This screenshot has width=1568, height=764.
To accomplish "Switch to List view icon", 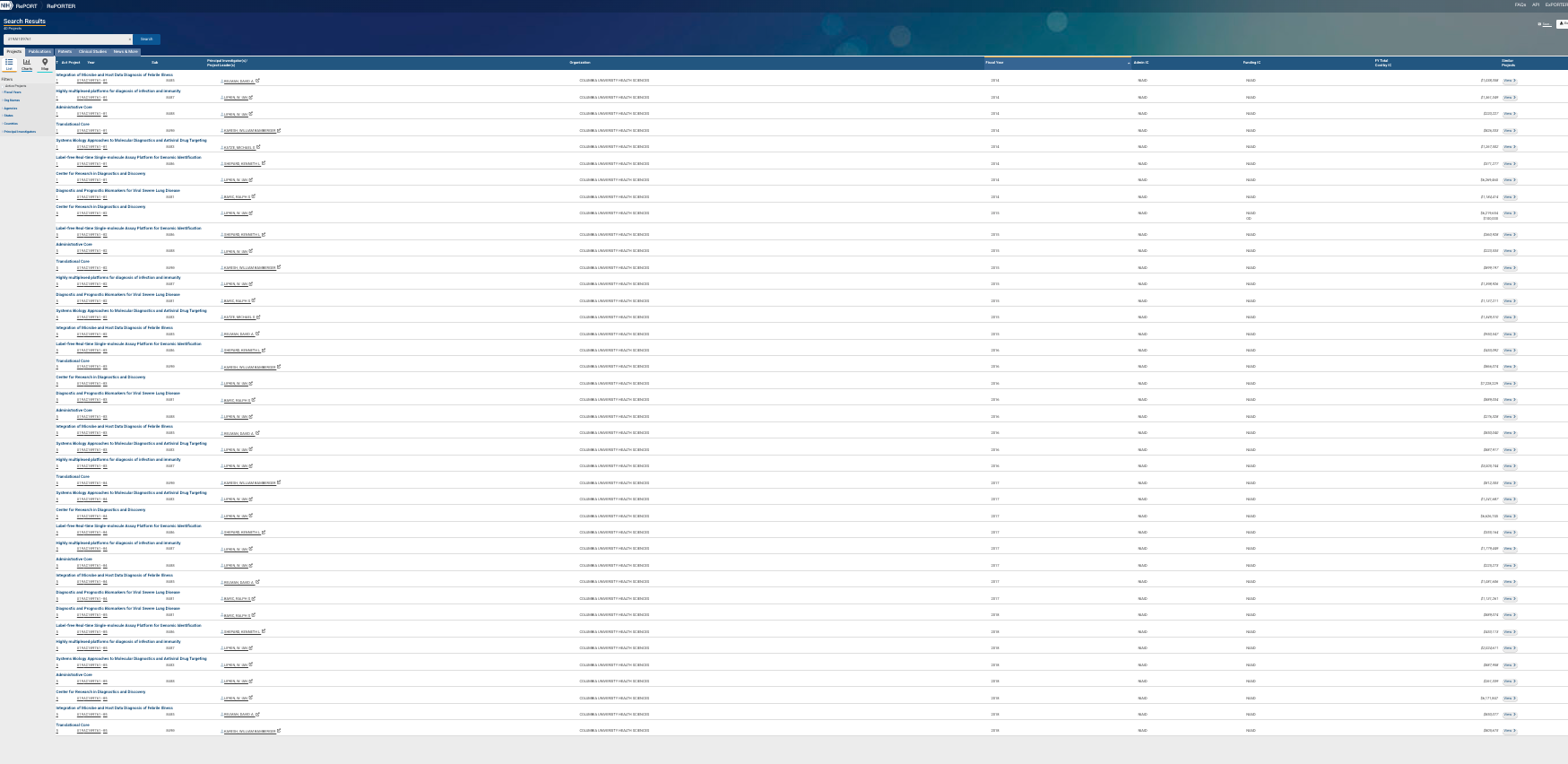I will [x=9, y=64].
